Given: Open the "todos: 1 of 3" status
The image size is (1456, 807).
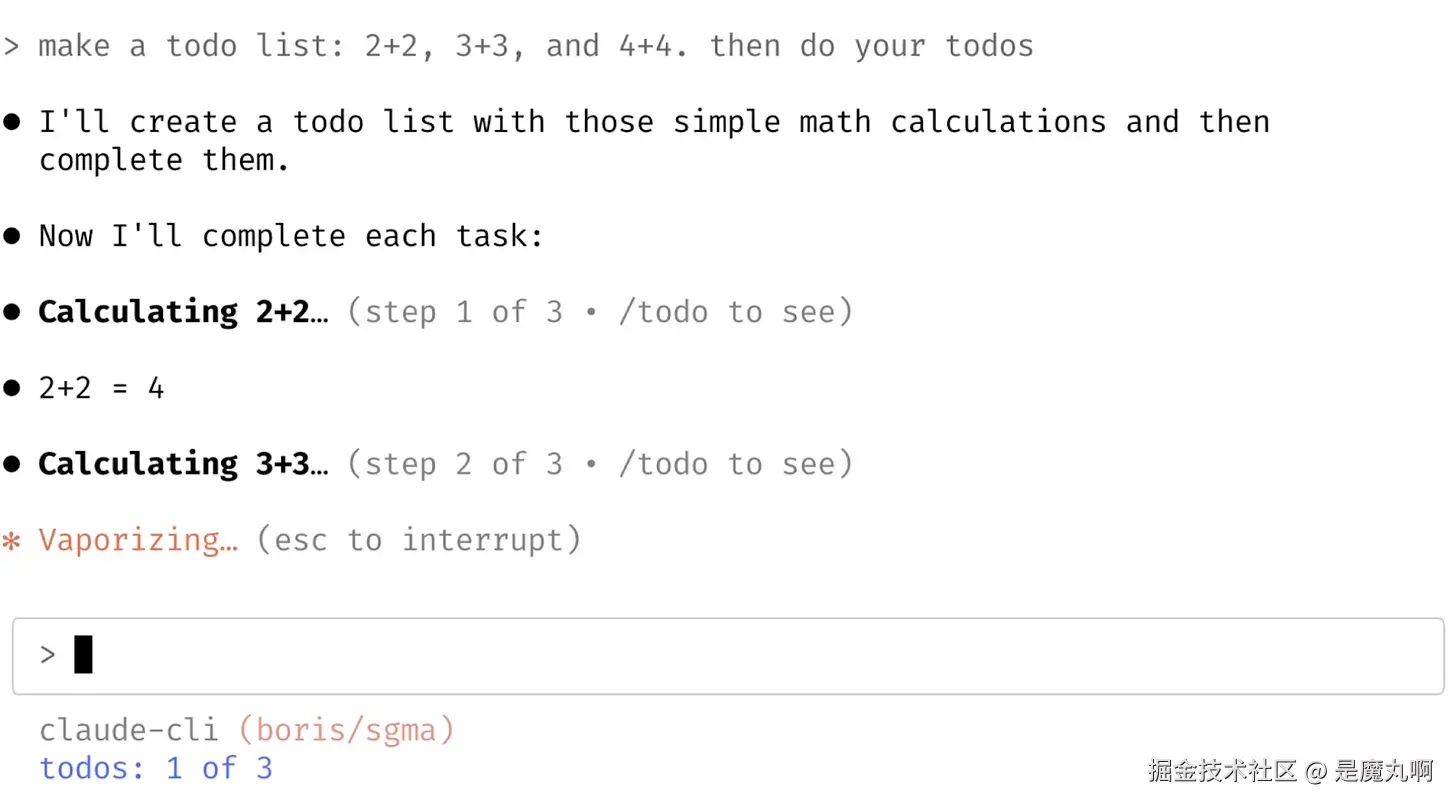Looking at the screenshot, I should point(155,768).
